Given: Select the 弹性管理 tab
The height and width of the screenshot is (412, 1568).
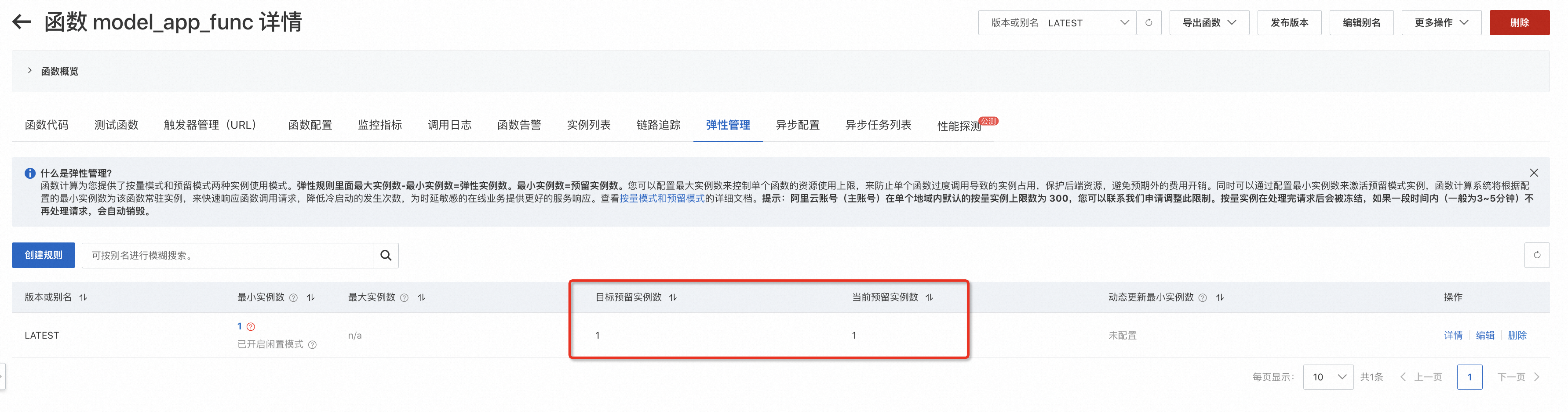Looking at the screenshot, I should (728, 125).
